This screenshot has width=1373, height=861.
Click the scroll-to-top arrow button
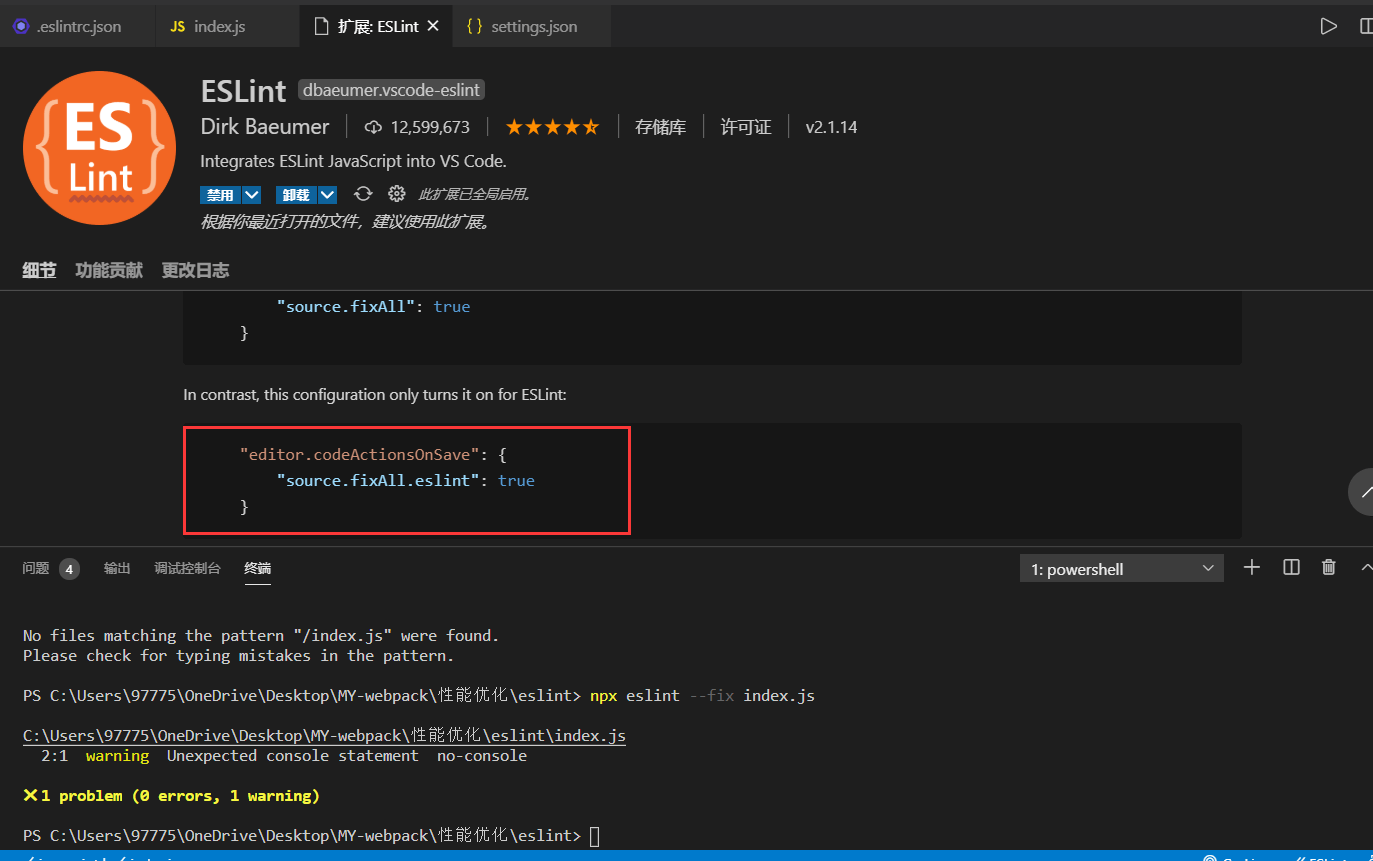pos(1363,492)
